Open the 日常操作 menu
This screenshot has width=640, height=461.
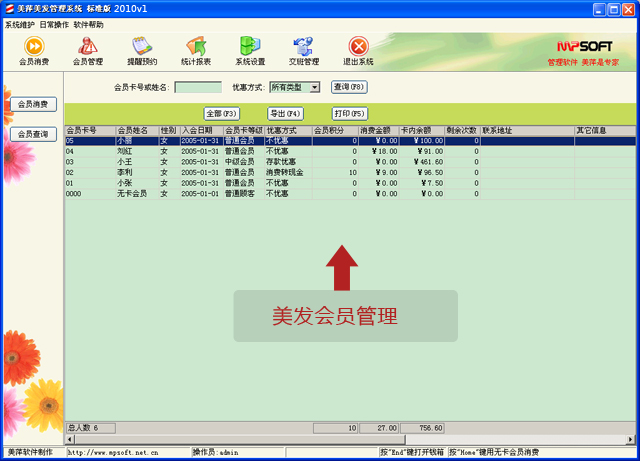click(x=54, y=24)
